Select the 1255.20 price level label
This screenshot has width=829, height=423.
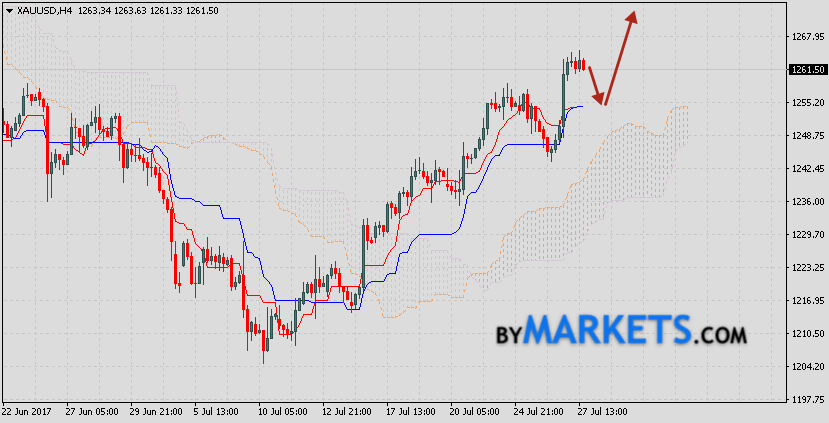coord(806,103)
